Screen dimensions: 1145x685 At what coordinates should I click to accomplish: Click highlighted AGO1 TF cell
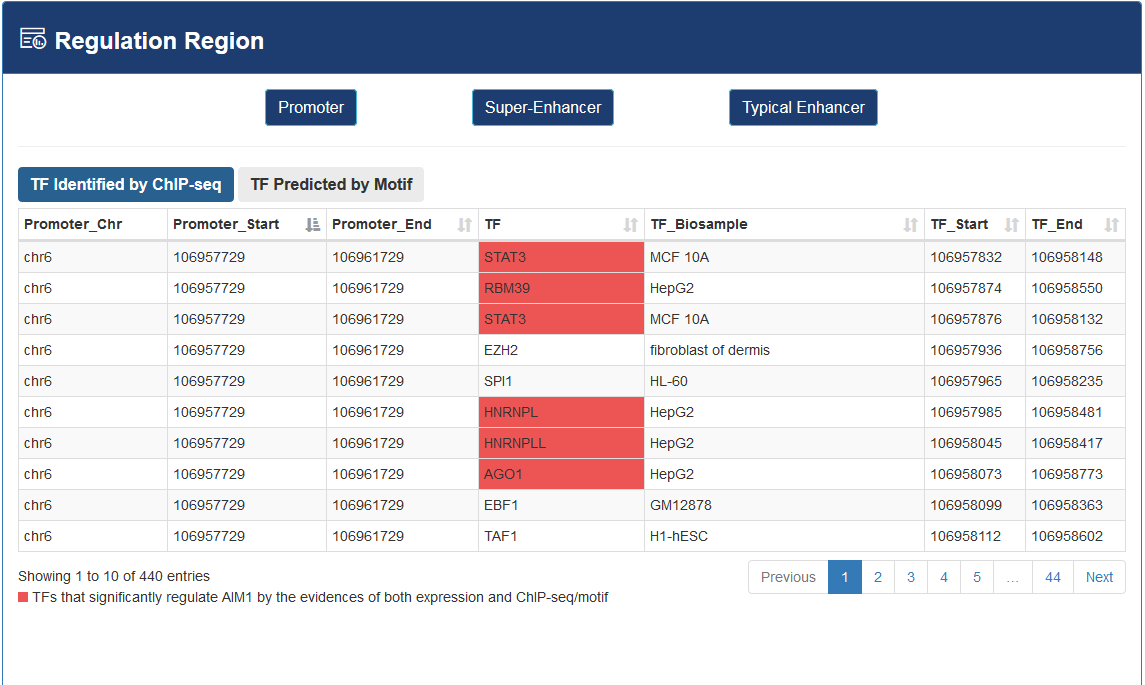(561, 474)
